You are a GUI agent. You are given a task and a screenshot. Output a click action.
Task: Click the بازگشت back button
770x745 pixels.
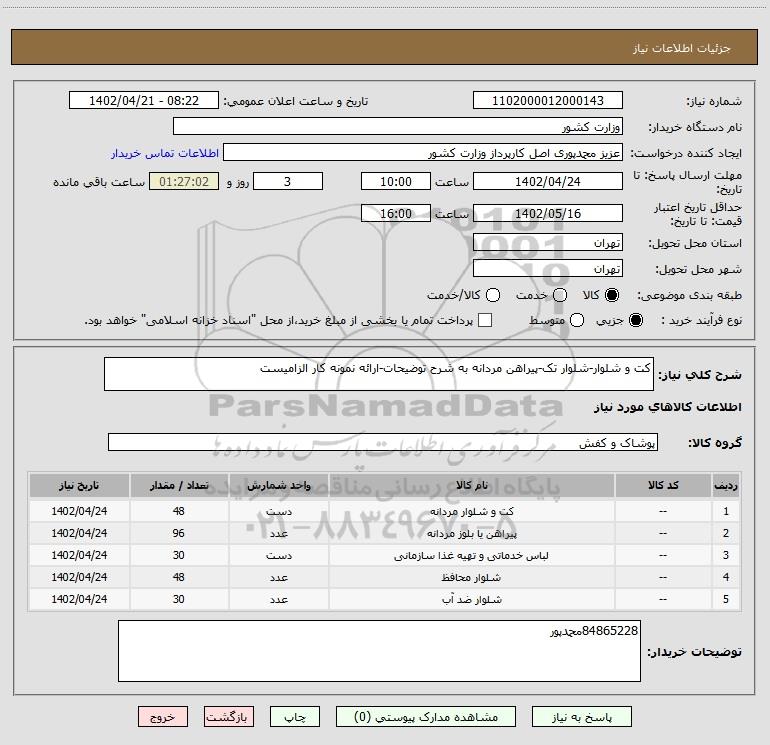(x=229, y=717)
